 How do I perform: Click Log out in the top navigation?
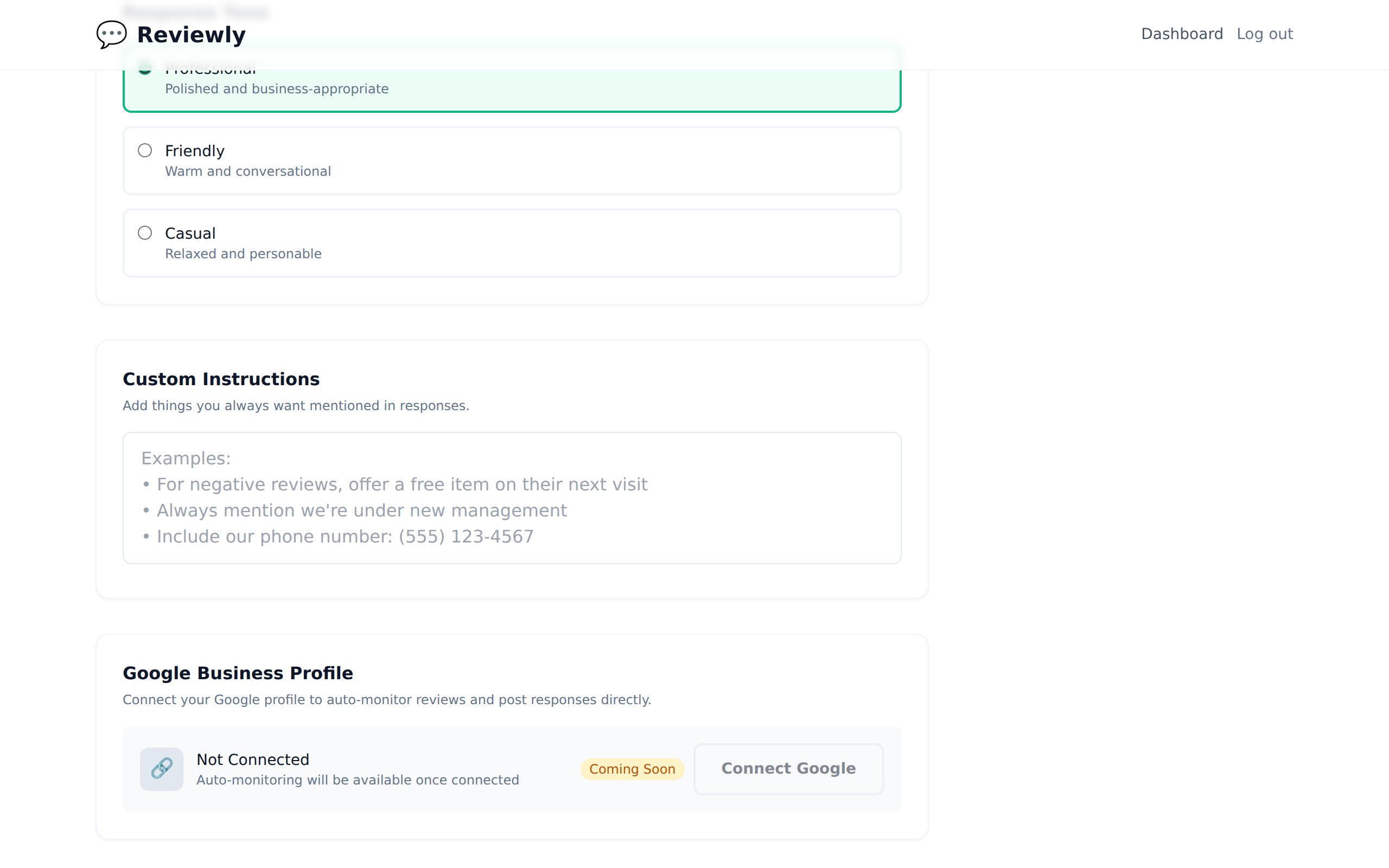click(1265, 34)
